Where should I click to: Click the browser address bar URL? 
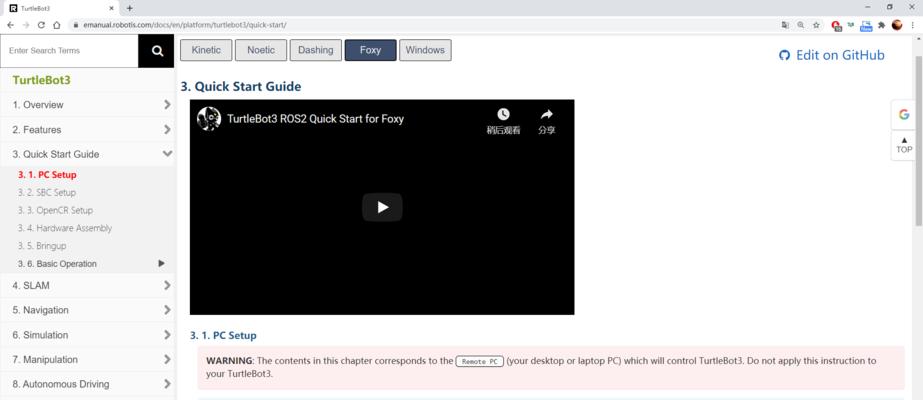[x=184, y=25]
